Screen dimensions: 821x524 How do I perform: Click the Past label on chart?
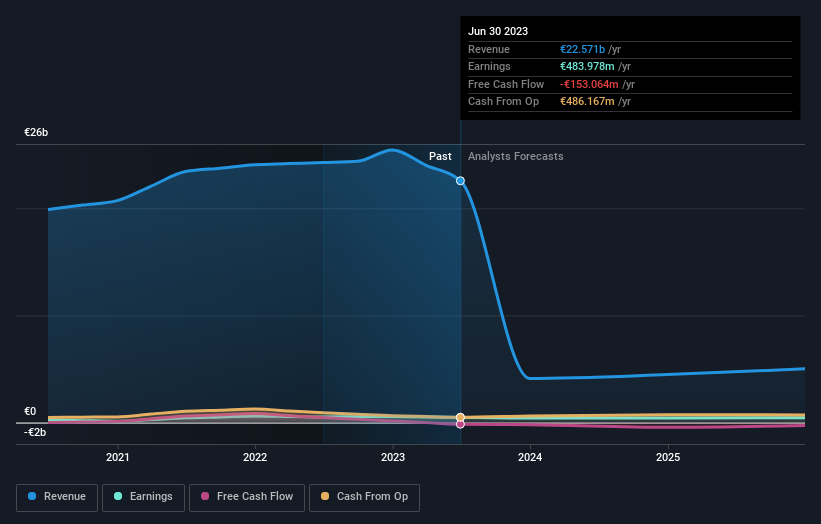(x=440, y=157)
